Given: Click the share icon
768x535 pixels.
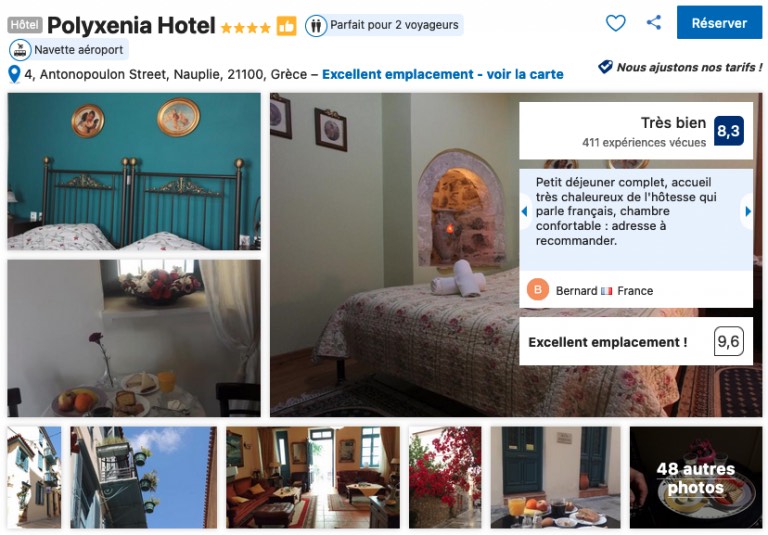Looking at the screenshot, I should click(654, 23).
